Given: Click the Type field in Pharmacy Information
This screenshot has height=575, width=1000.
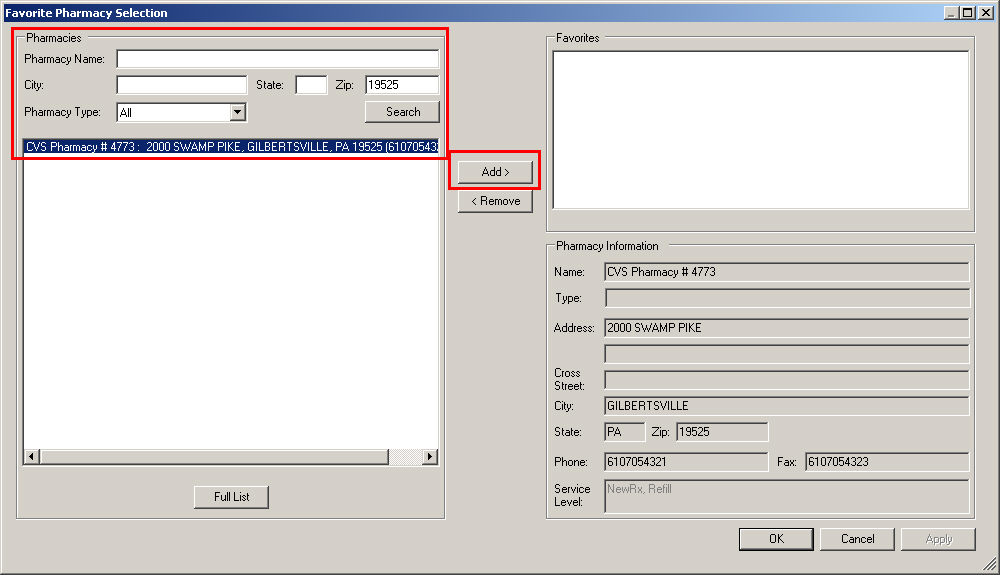Looking at the screenshot, I should point(786,298).
